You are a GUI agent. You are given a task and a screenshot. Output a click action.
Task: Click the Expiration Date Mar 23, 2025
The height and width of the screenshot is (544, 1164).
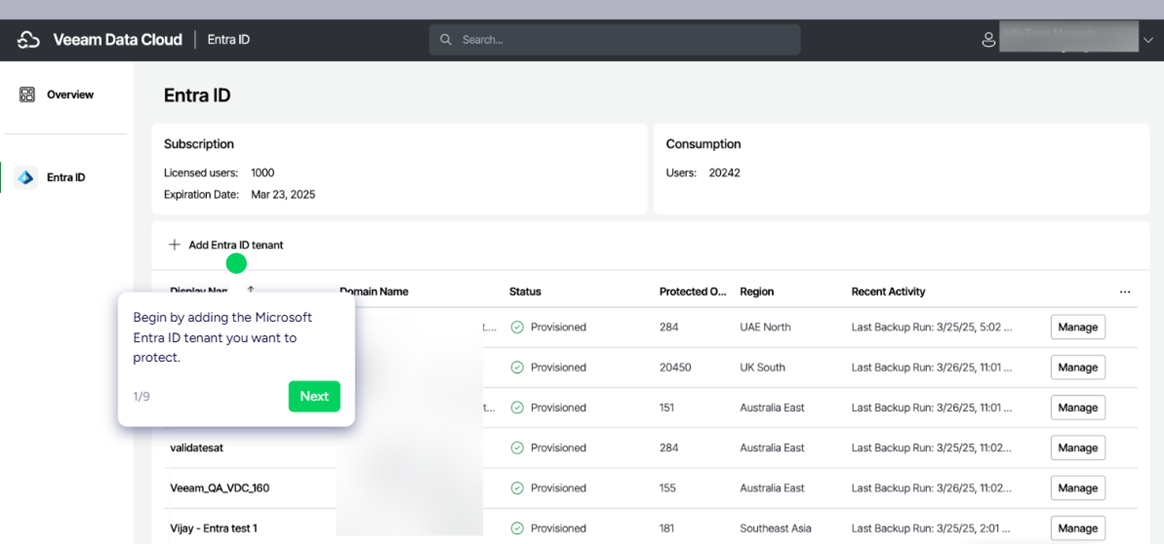283,194
